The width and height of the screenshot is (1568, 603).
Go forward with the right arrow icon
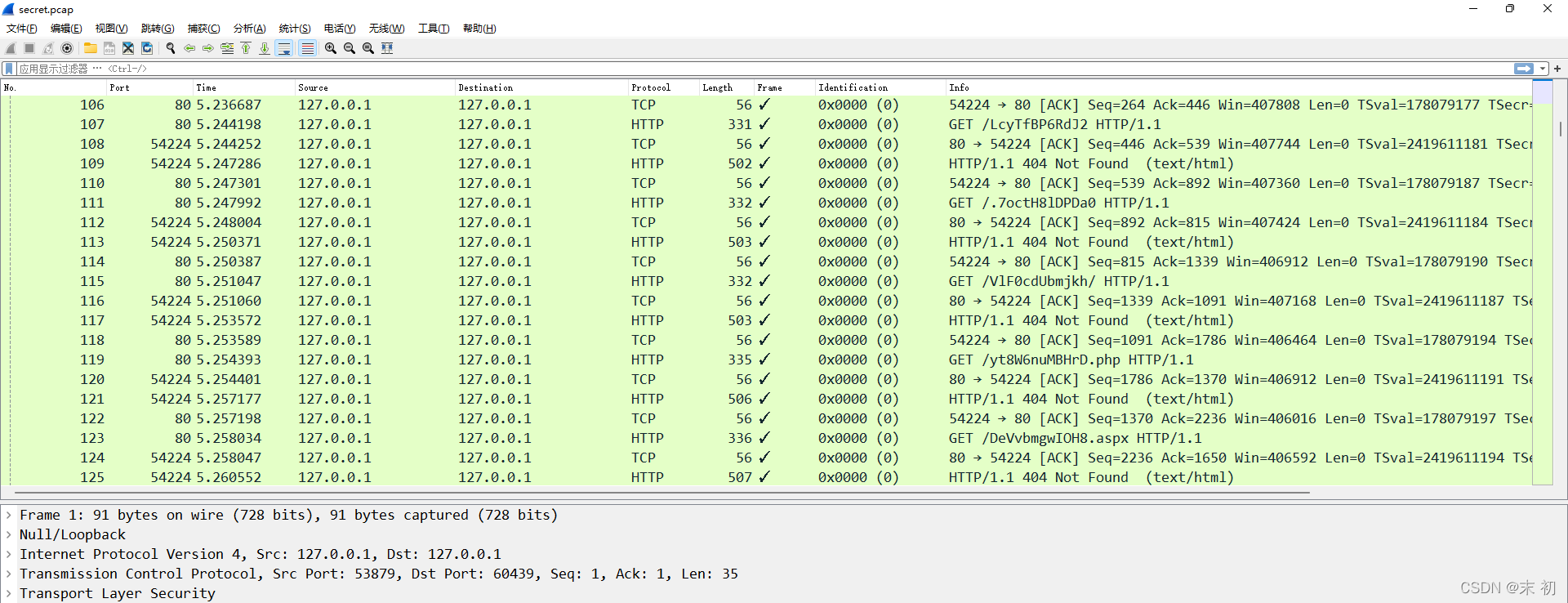click(x=208, y=48)
